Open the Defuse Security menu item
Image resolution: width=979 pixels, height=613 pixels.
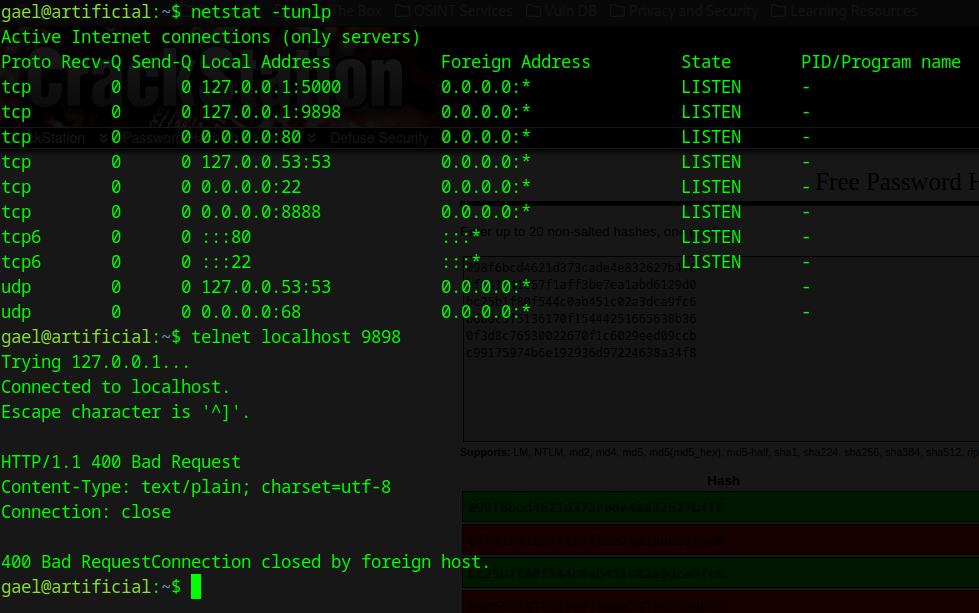click(379, 138)
